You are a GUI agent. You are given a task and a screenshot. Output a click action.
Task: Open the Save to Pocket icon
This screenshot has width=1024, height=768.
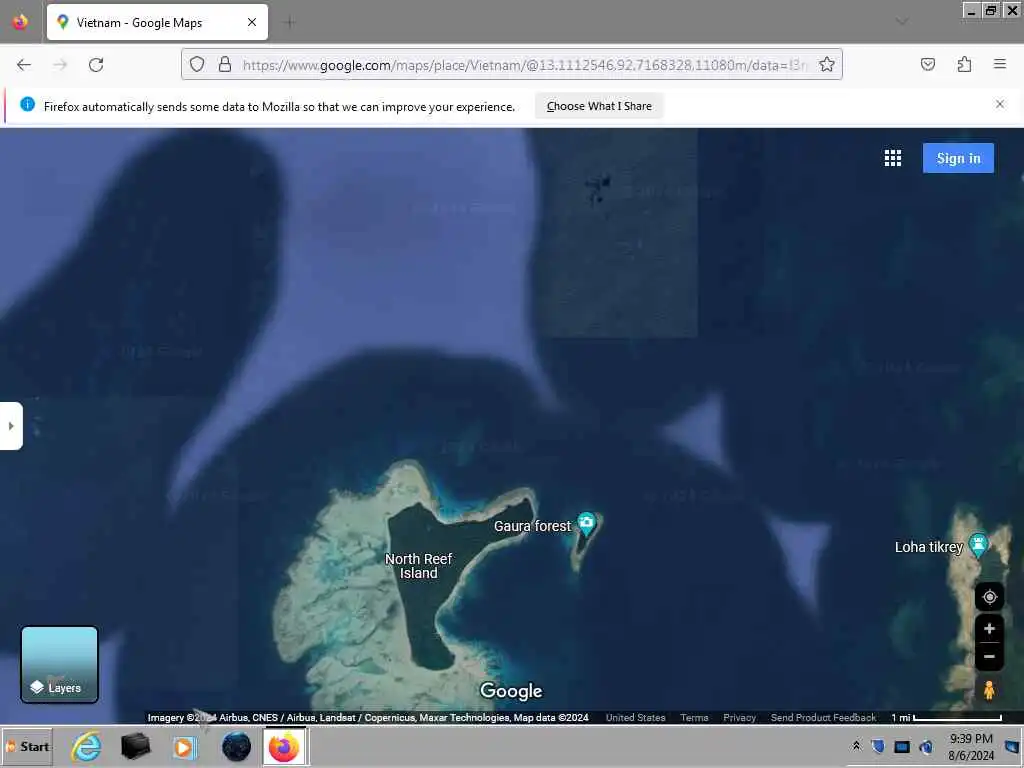[928, 64]
